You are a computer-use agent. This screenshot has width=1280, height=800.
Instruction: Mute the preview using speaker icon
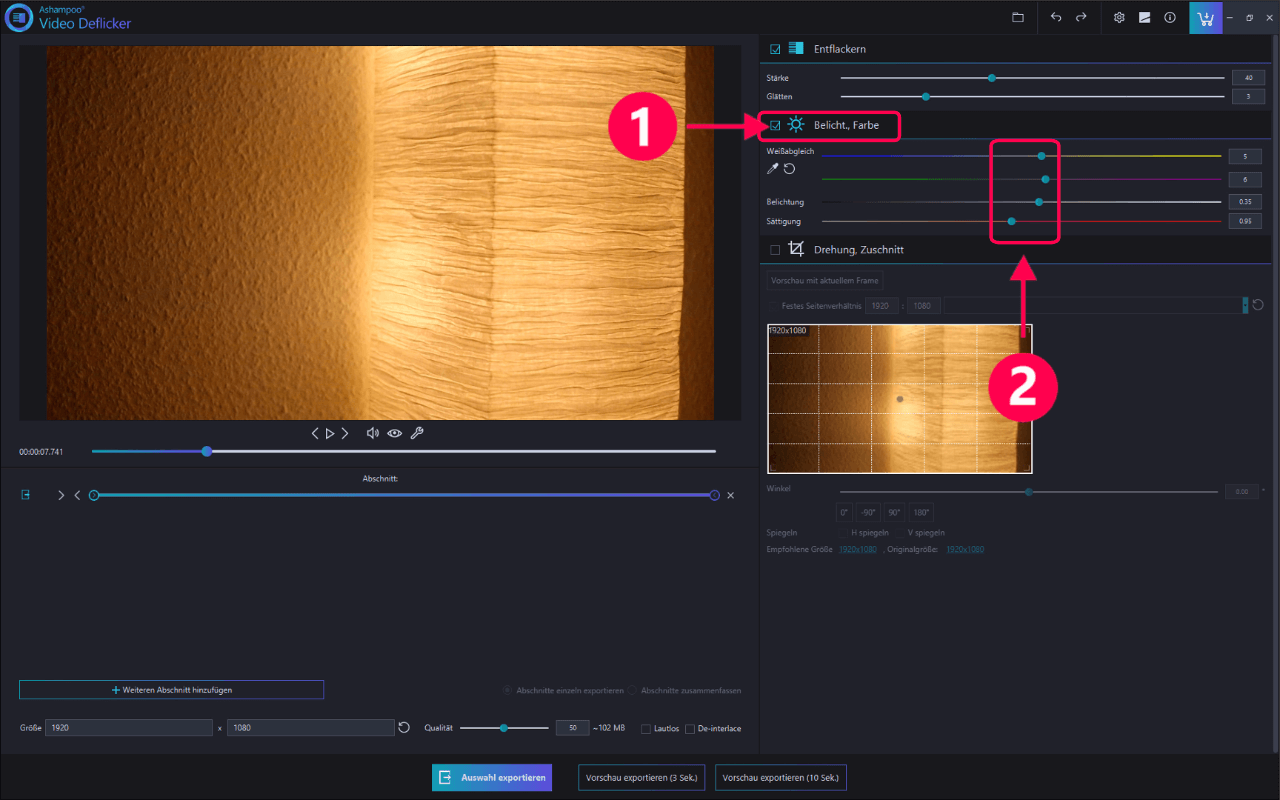(x=373, y=433)
